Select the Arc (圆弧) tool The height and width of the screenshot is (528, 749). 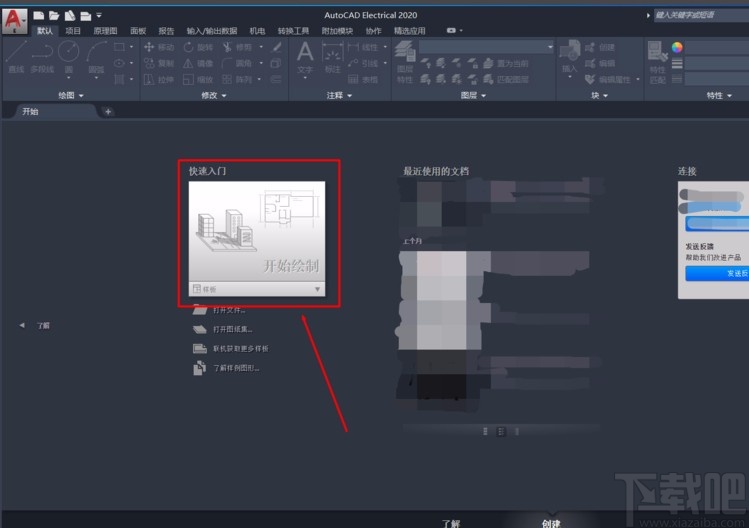[96, 57]
